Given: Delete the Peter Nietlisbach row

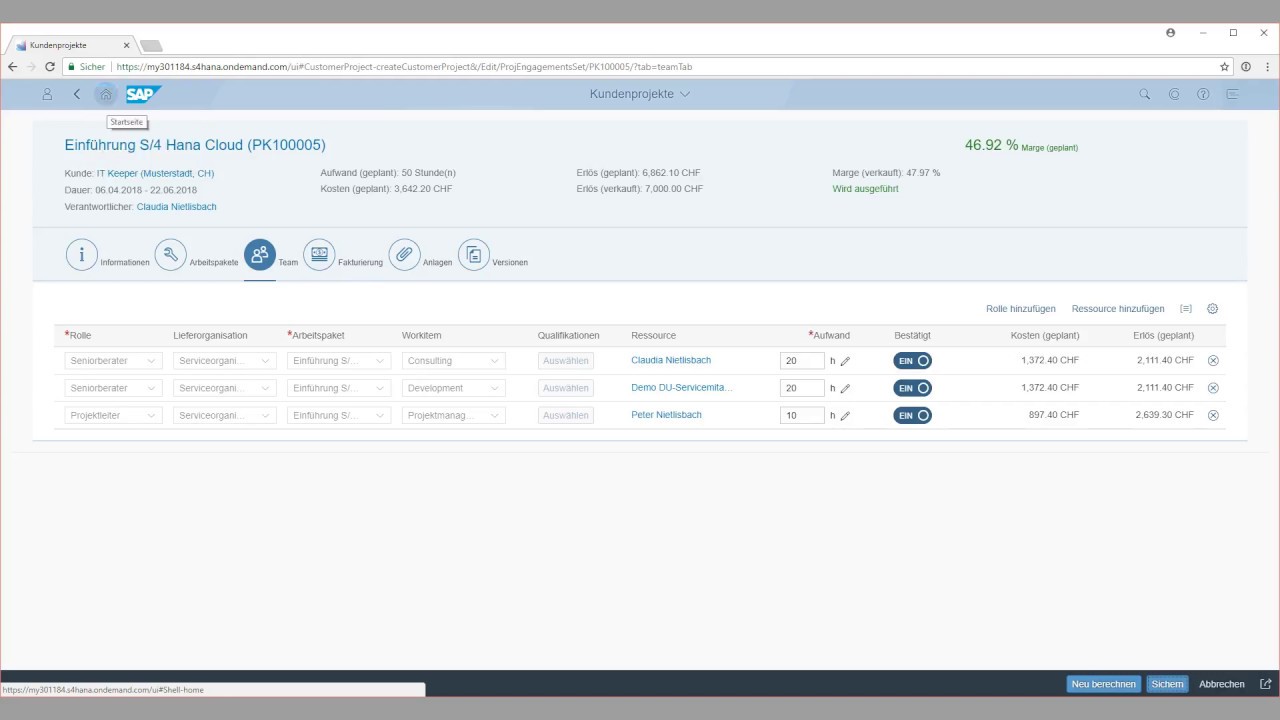Looking at the screenshot, I should 1213,415.
